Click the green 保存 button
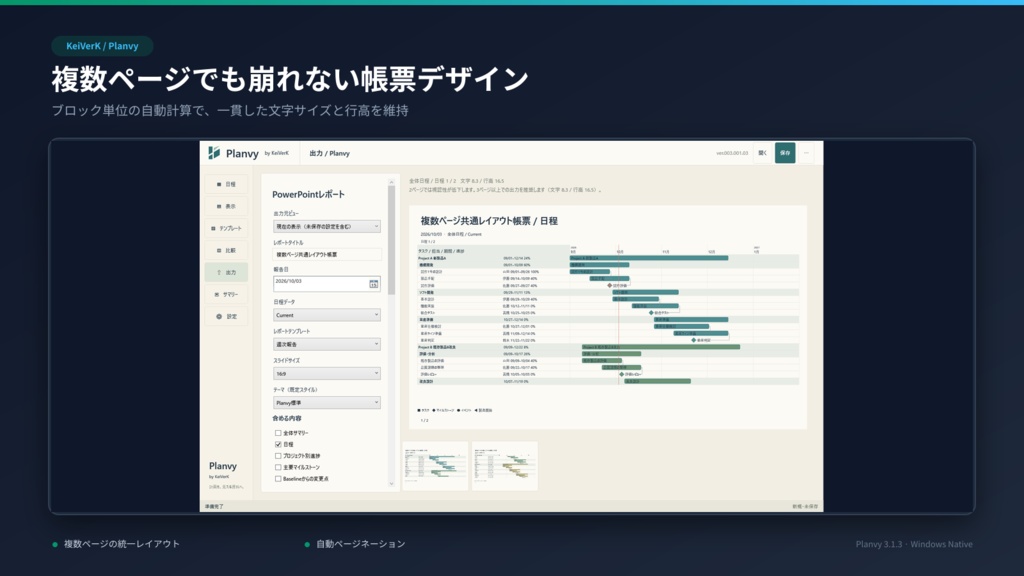The image size is (1024, 576). tap(785, 153)
